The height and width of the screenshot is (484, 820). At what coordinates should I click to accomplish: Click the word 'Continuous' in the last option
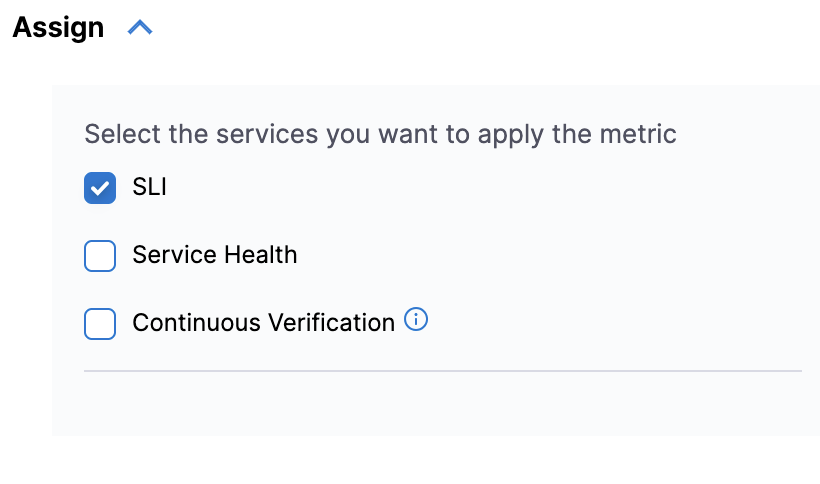[196, 323]
